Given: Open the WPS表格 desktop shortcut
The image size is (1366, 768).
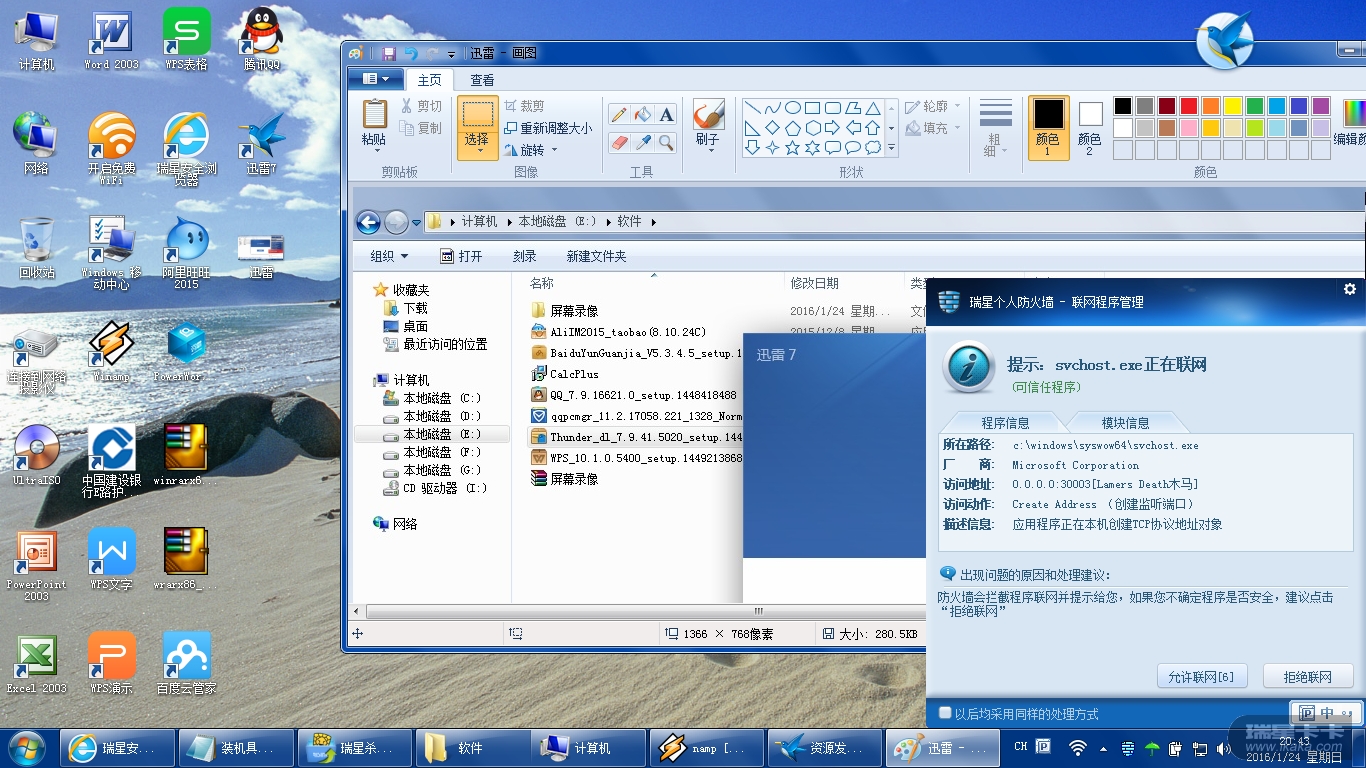Looking at the screenshot, I should 186,40.
